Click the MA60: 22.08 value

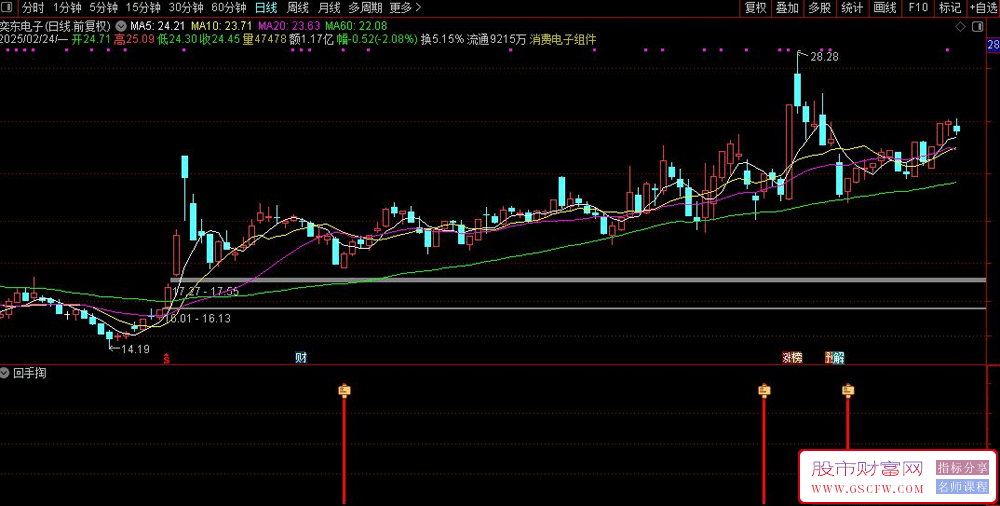pos(356,27)
